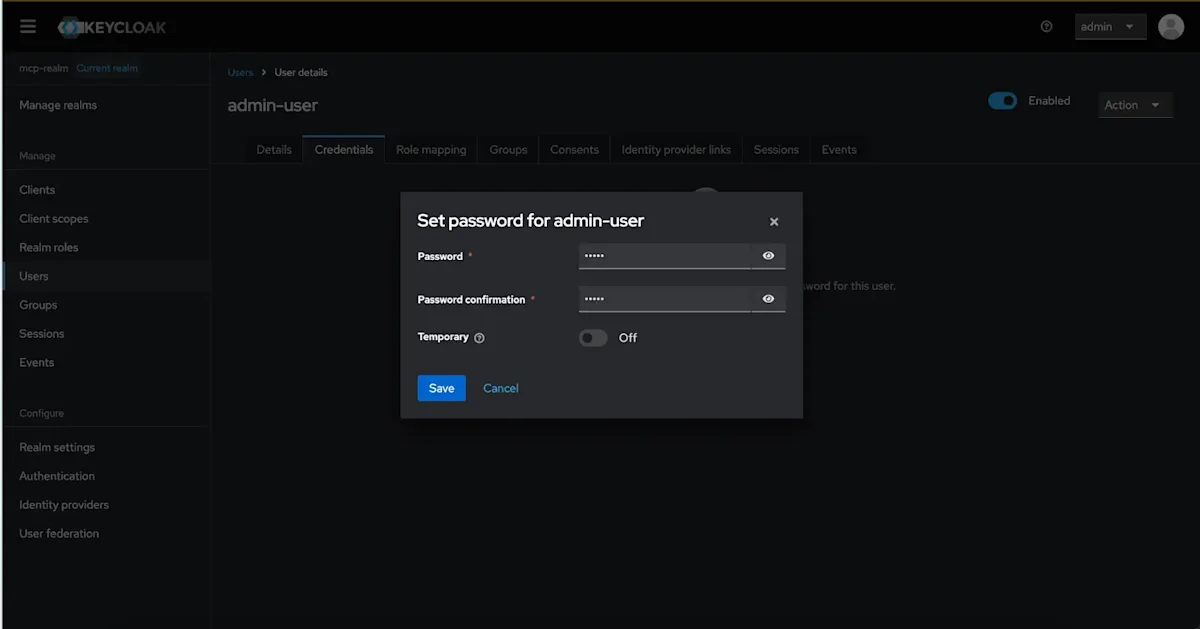Open Realm settings in sidebar
This screenshot has width=1200, height=629.
coord(105,448)
